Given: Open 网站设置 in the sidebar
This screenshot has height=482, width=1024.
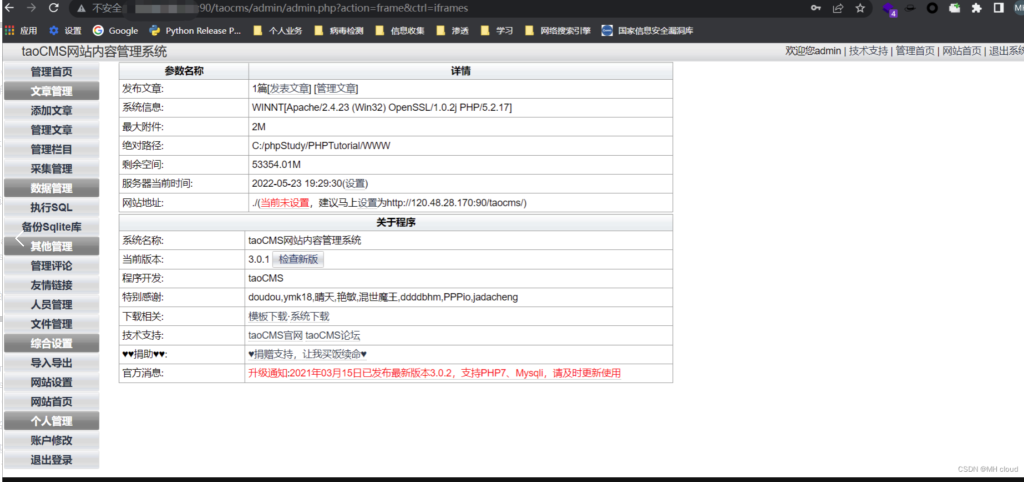Looking at the screenshot, I should 52,382.
